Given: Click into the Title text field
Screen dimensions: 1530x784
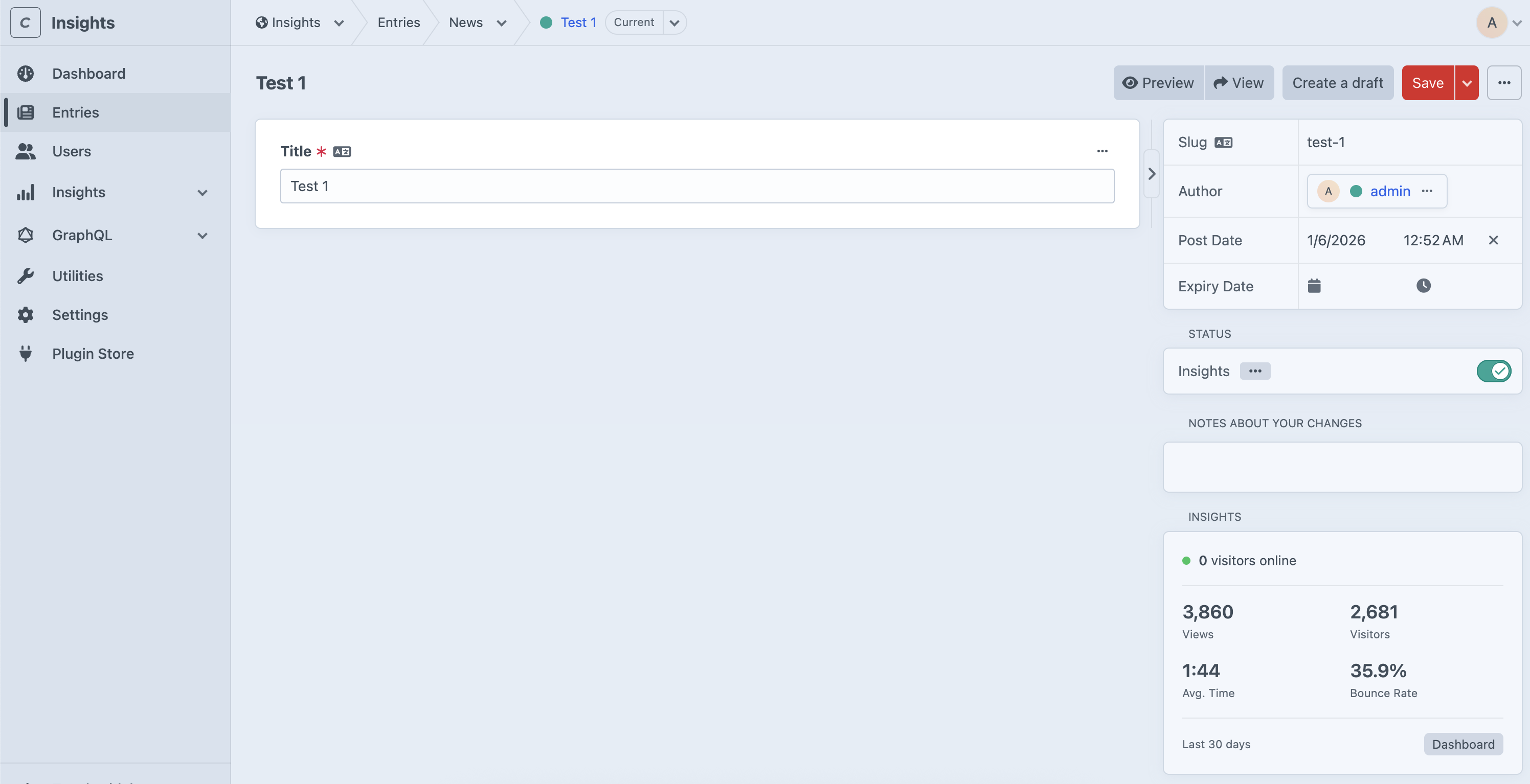Looking at the screenshot, I should click(696, 187).
